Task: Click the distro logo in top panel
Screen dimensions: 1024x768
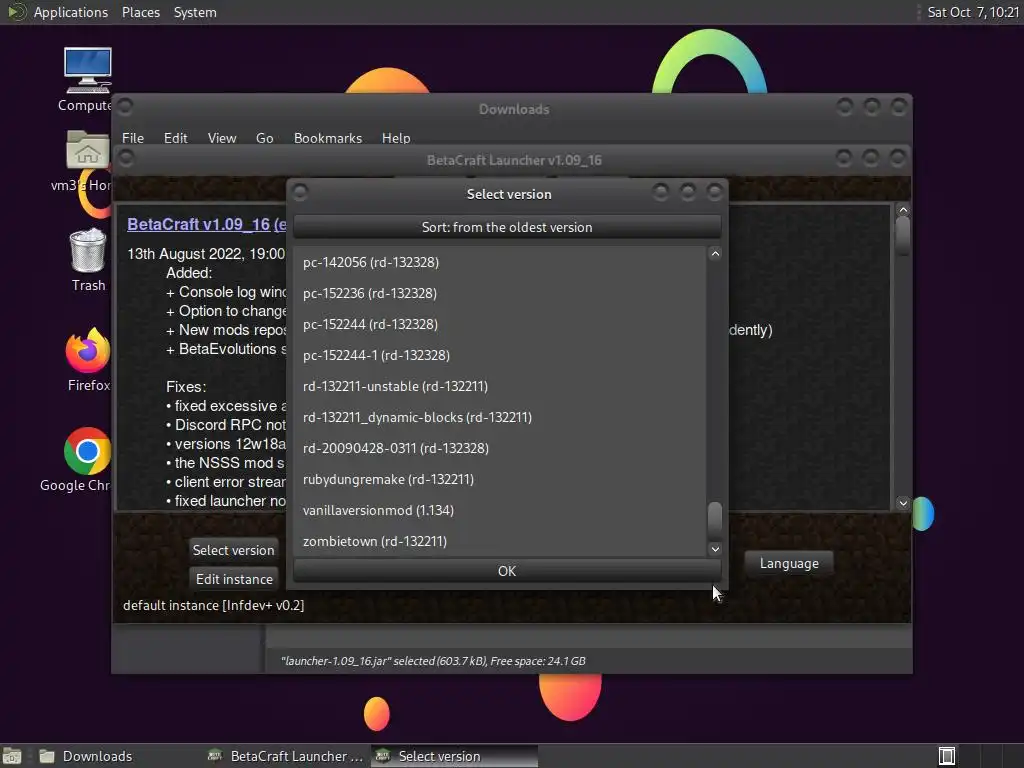Action: [x=15, y=12]
